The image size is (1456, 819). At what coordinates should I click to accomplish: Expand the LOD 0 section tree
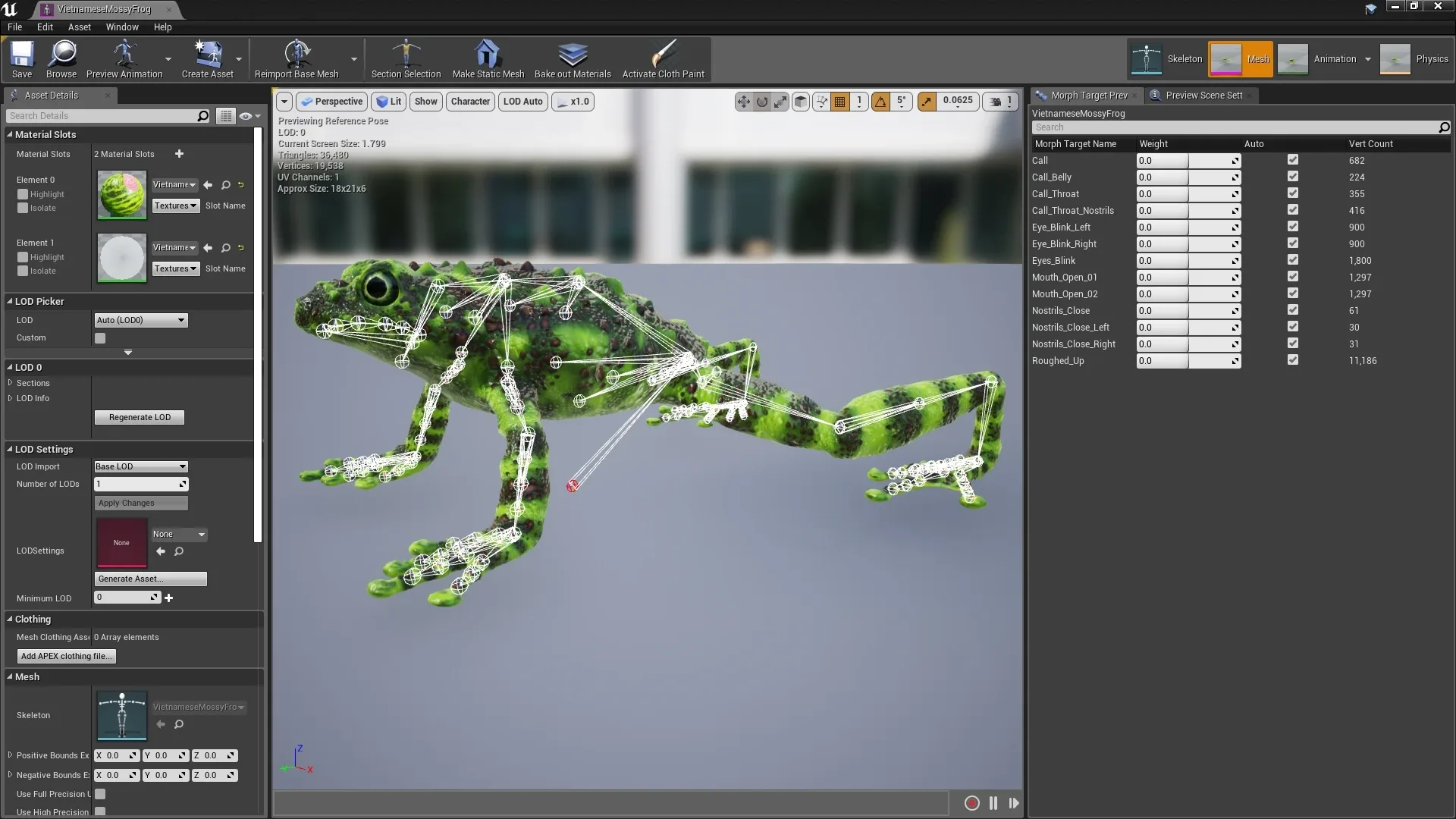point(8,367)
